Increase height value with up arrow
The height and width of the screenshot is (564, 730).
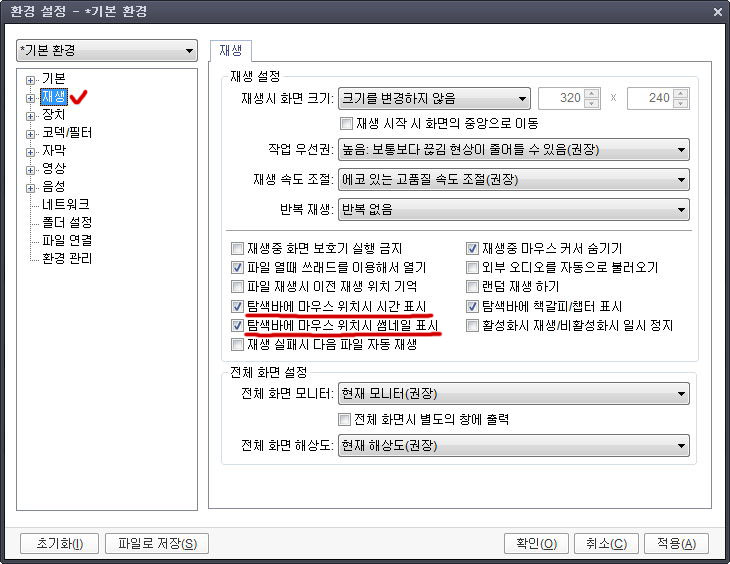pyautogui.click(x=680, y=93)
